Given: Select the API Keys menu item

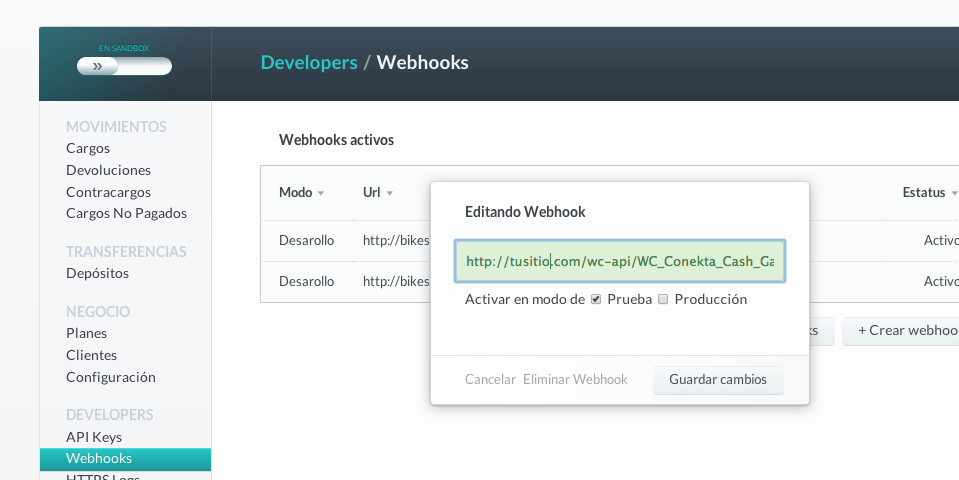Looking at the screenshot, I should tap(94, 437).
